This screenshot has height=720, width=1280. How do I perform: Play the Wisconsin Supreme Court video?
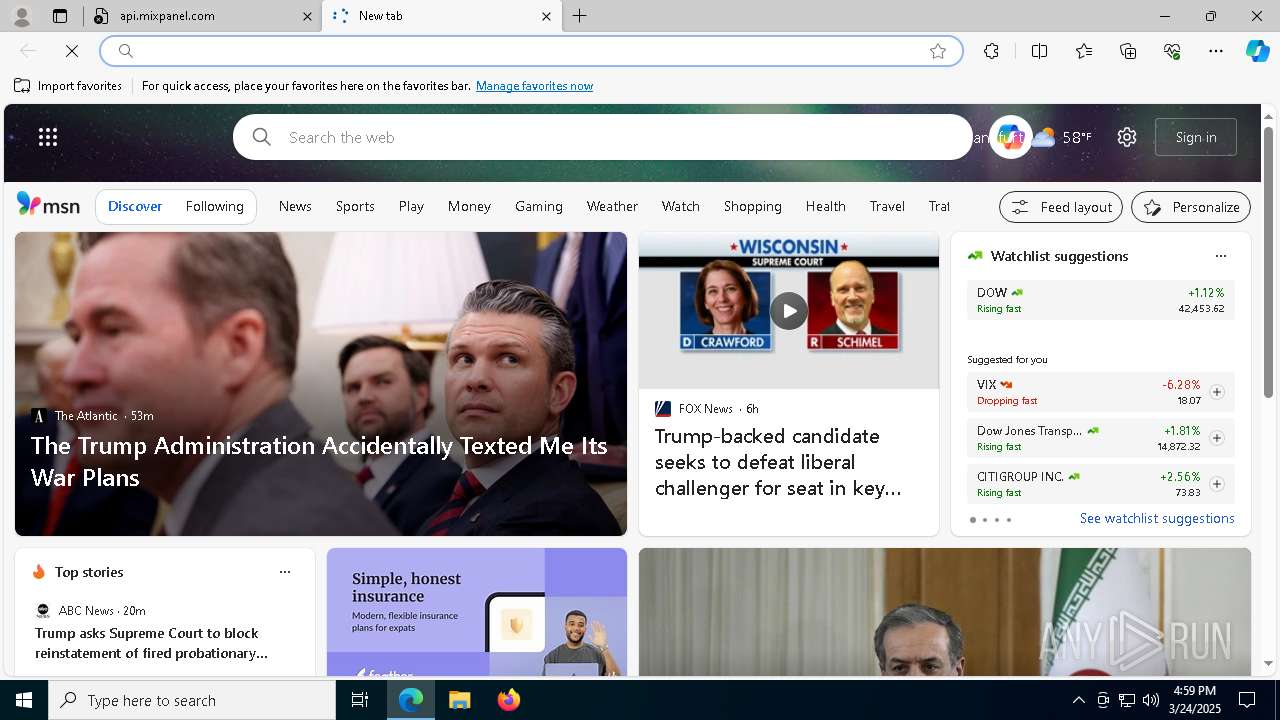pyautogui.click(x=789, y=311)
